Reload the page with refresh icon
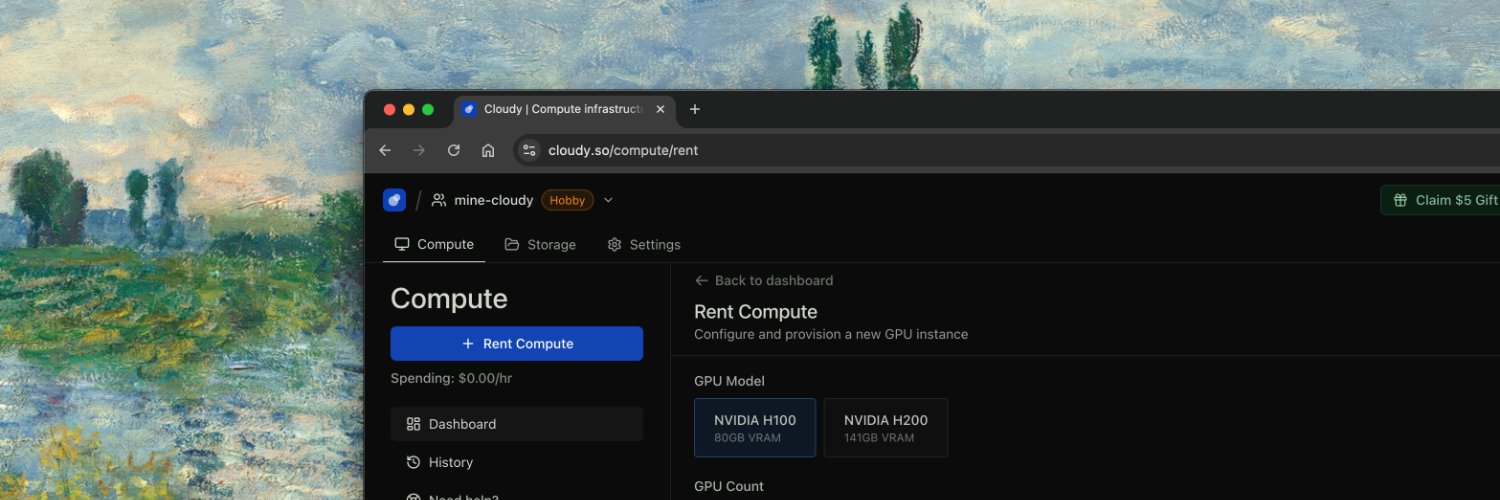Screen dimensions: 1500x500 453,150
